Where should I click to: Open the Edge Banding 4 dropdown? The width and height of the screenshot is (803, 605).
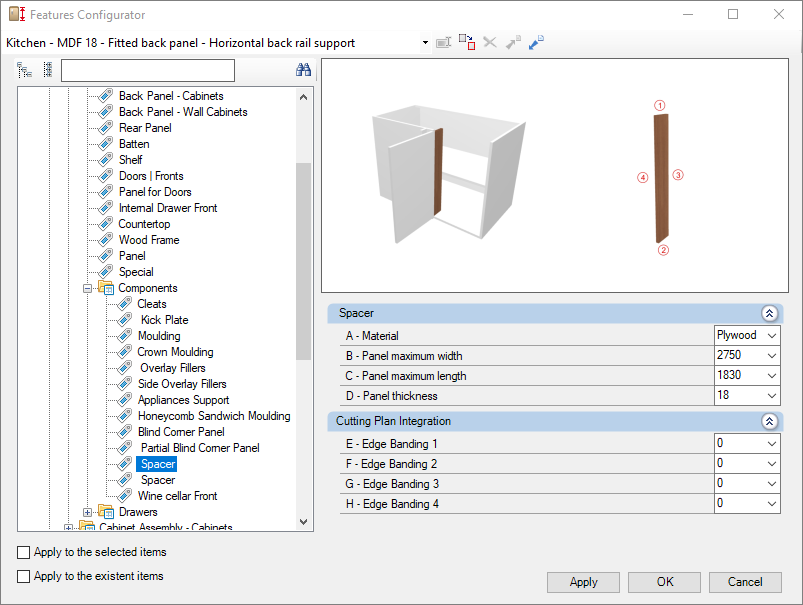pyautogui.click(x=772, y=504)
